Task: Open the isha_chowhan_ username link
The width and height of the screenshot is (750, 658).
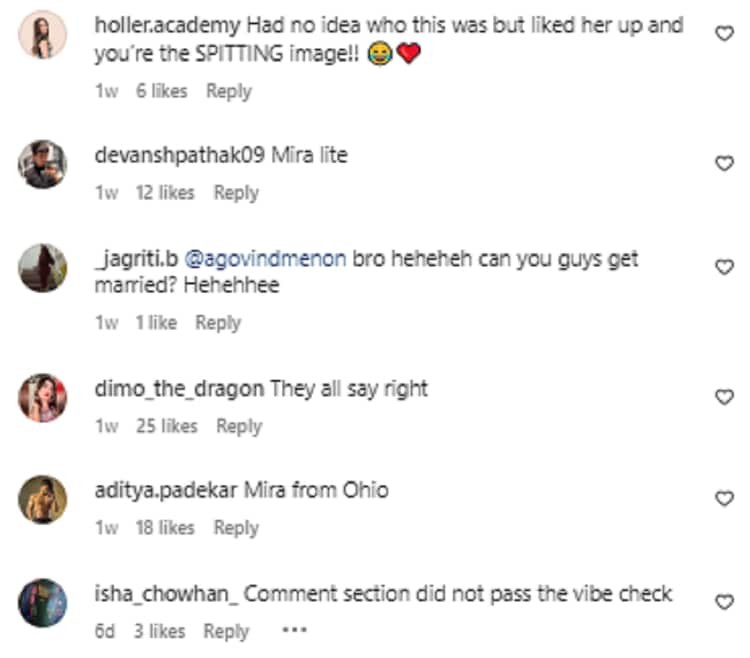Action: tap(166, 594)
